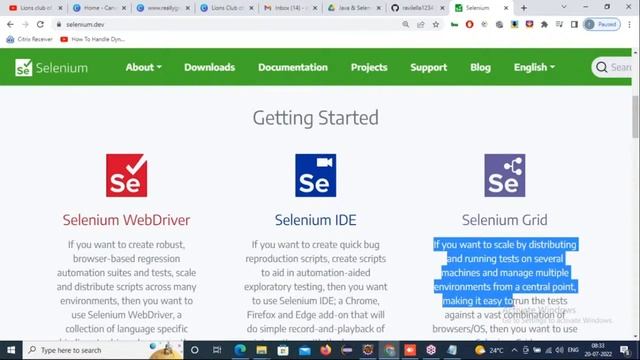Show hidden system tray icons

[x=514, y=350]
